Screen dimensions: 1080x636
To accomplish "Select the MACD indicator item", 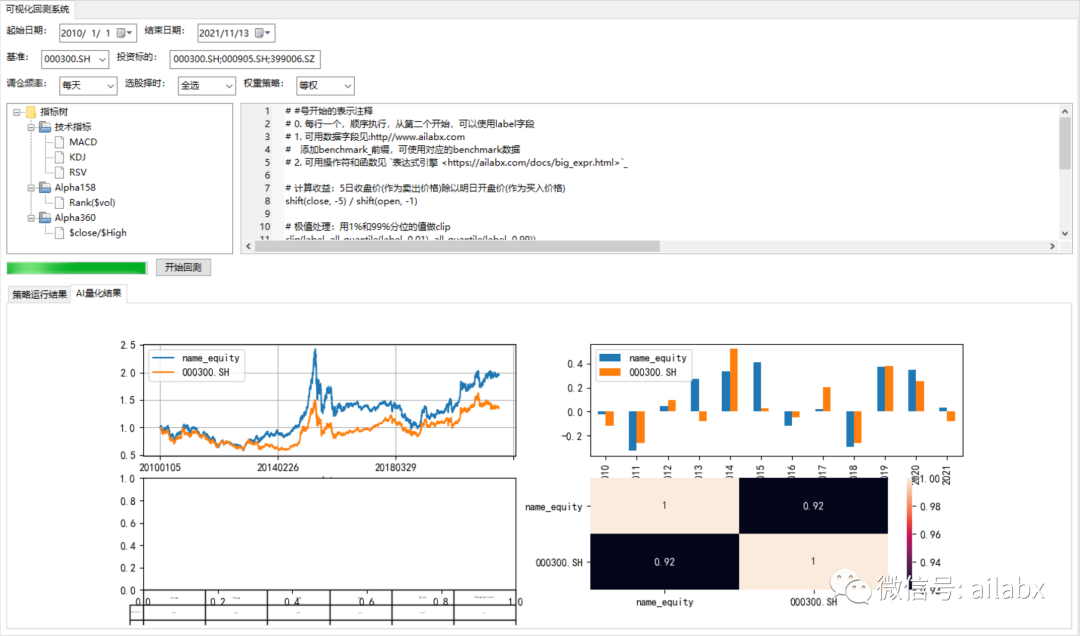I will (x=83, y=142).
